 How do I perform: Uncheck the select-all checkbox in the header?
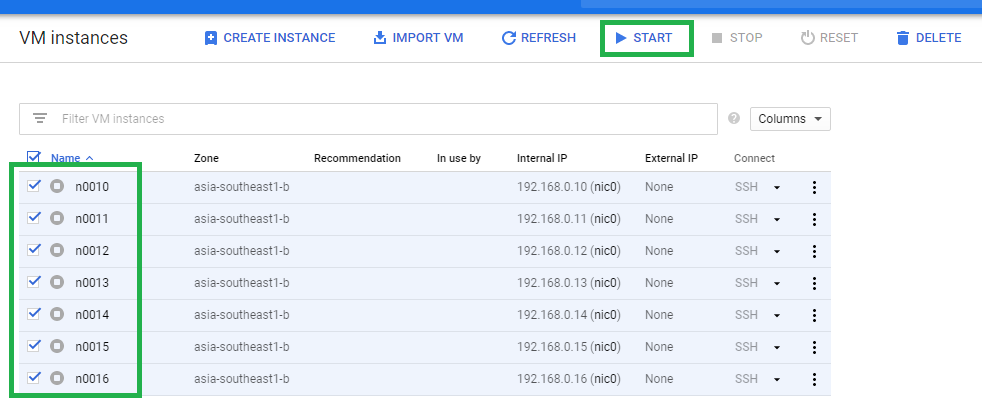pyautogui.click(x=34, y=156)
